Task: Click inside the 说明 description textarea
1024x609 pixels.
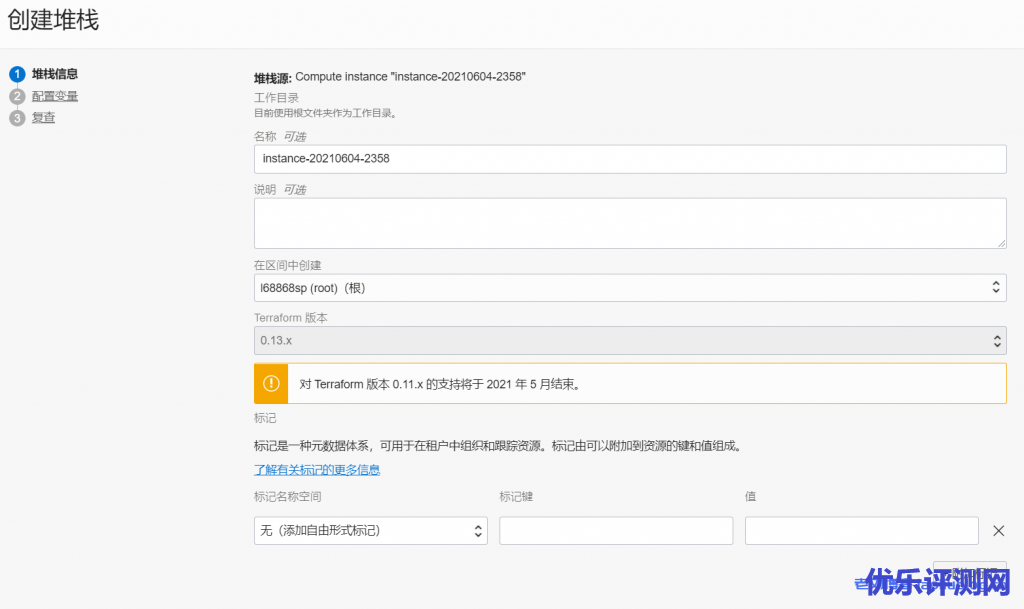Action: pyautogui.click(x=630, y=222)
